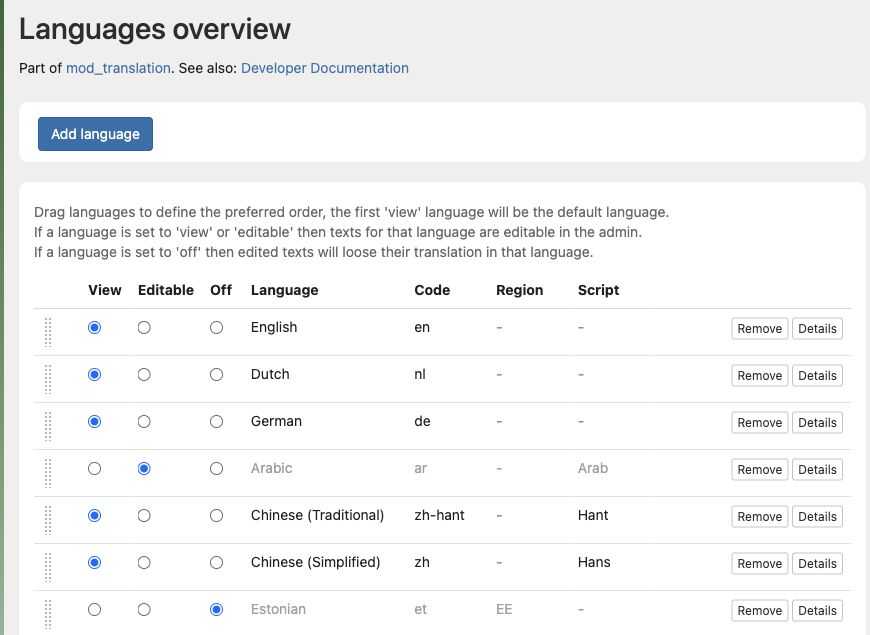Screen dimensions: 870x635
Task: Turn English off via Off radio
Action: click(216, 327)
